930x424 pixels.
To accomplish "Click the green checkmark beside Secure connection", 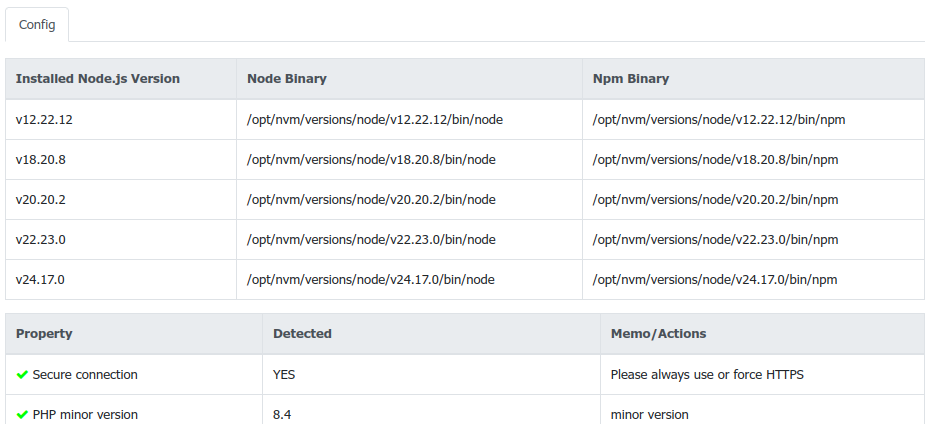I will pyautogui.click(x=23, y=375).
